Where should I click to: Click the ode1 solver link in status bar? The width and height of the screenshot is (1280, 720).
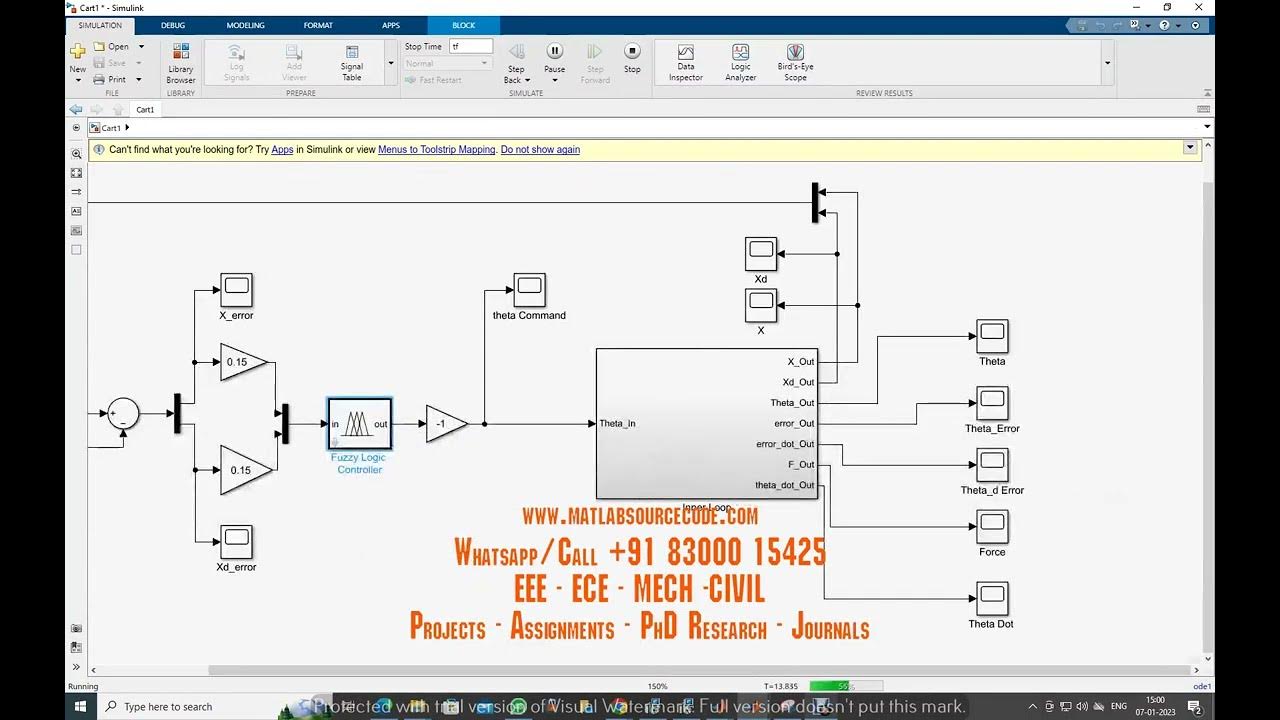point(1202,686)
